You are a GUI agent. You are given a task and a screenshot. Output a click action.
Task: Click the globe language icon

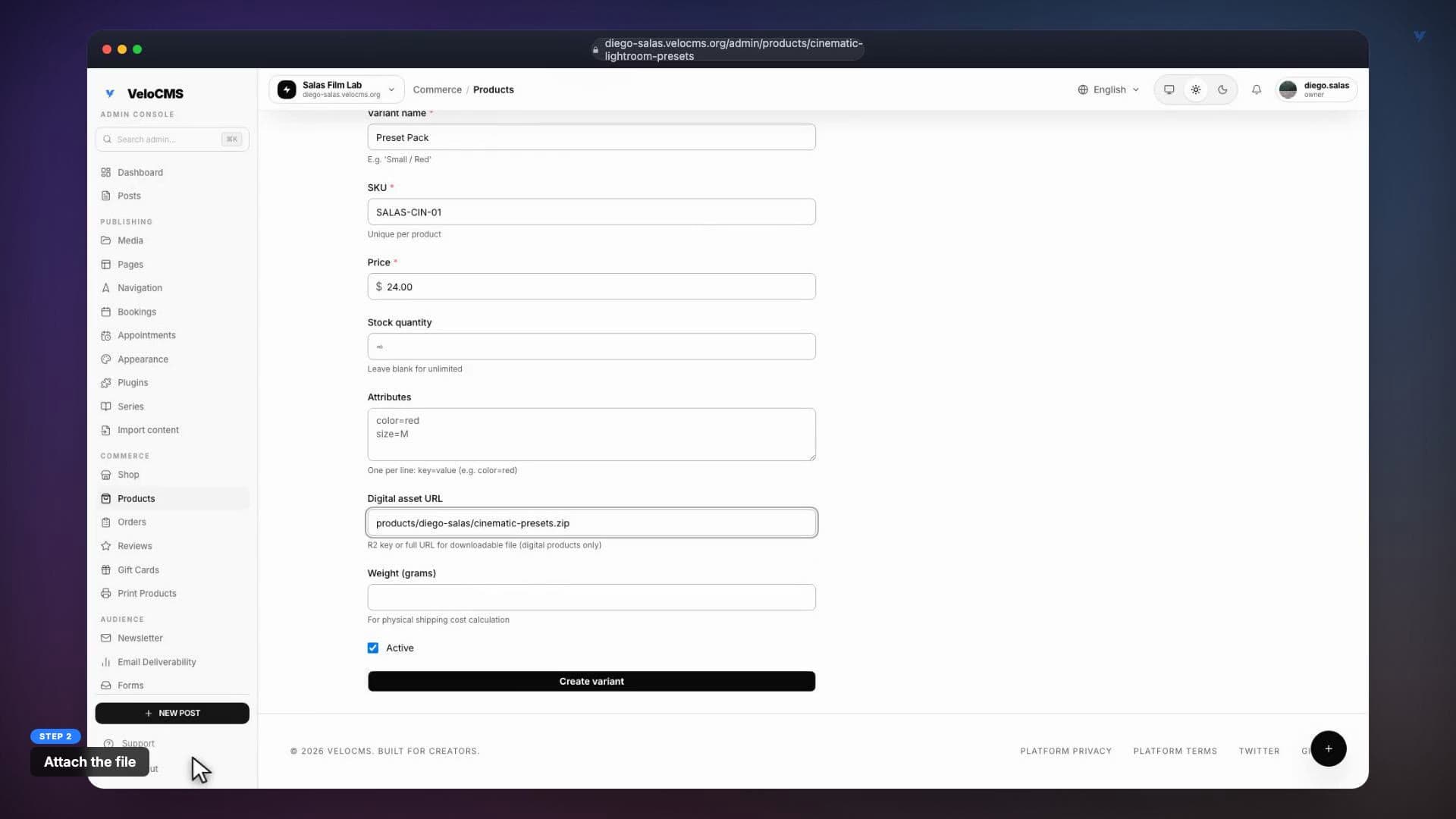click(x=1083, y=89)
